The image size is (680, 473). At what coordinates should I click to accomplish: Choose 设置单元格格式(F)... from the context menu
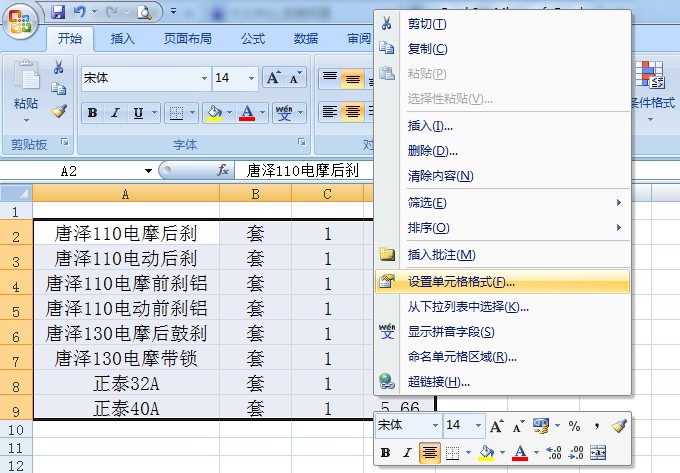(x=503, y=282)
